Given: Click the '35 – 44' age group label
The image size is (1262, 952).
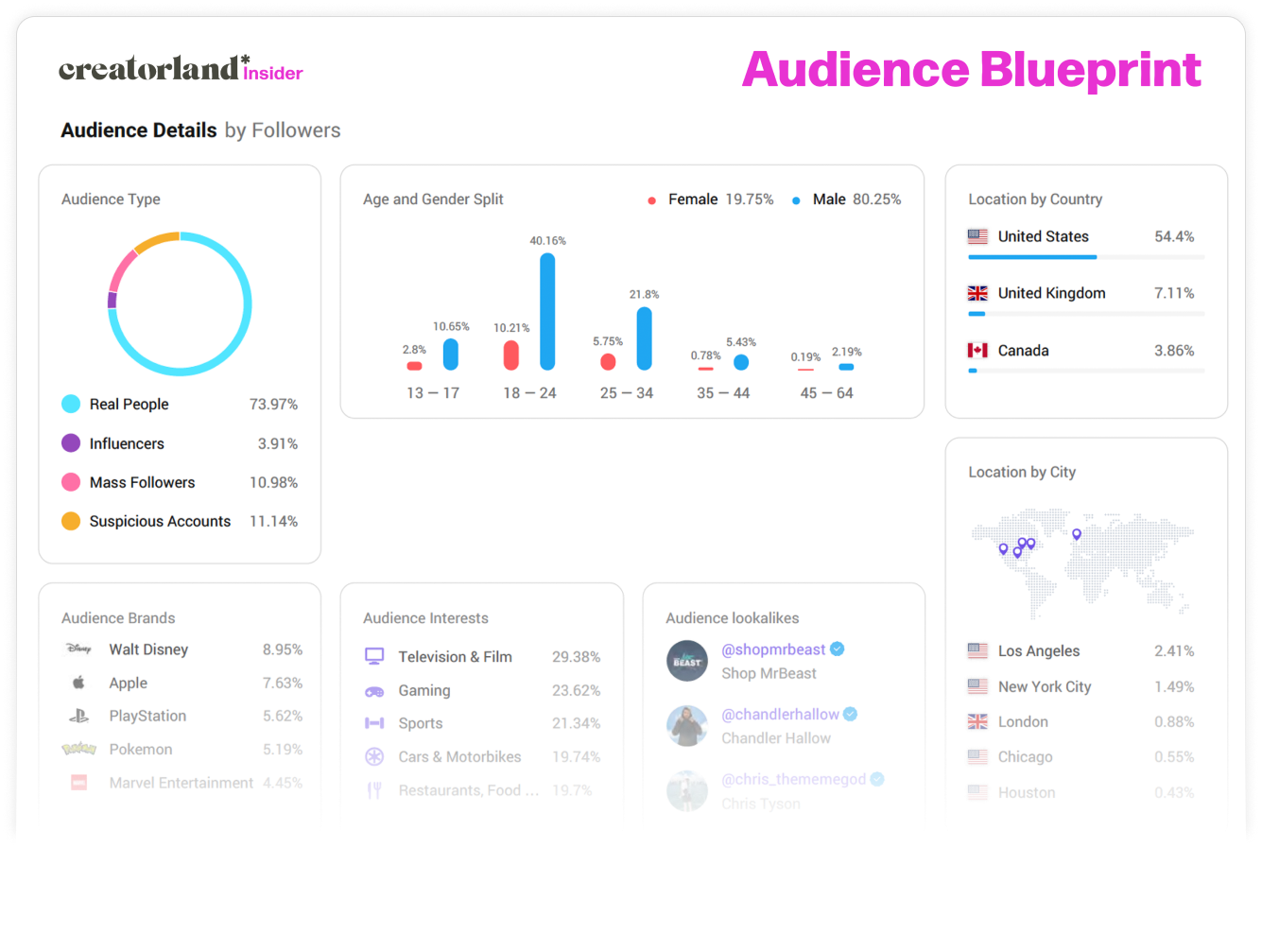Looking at the screenshot, I should click(723, 392).
